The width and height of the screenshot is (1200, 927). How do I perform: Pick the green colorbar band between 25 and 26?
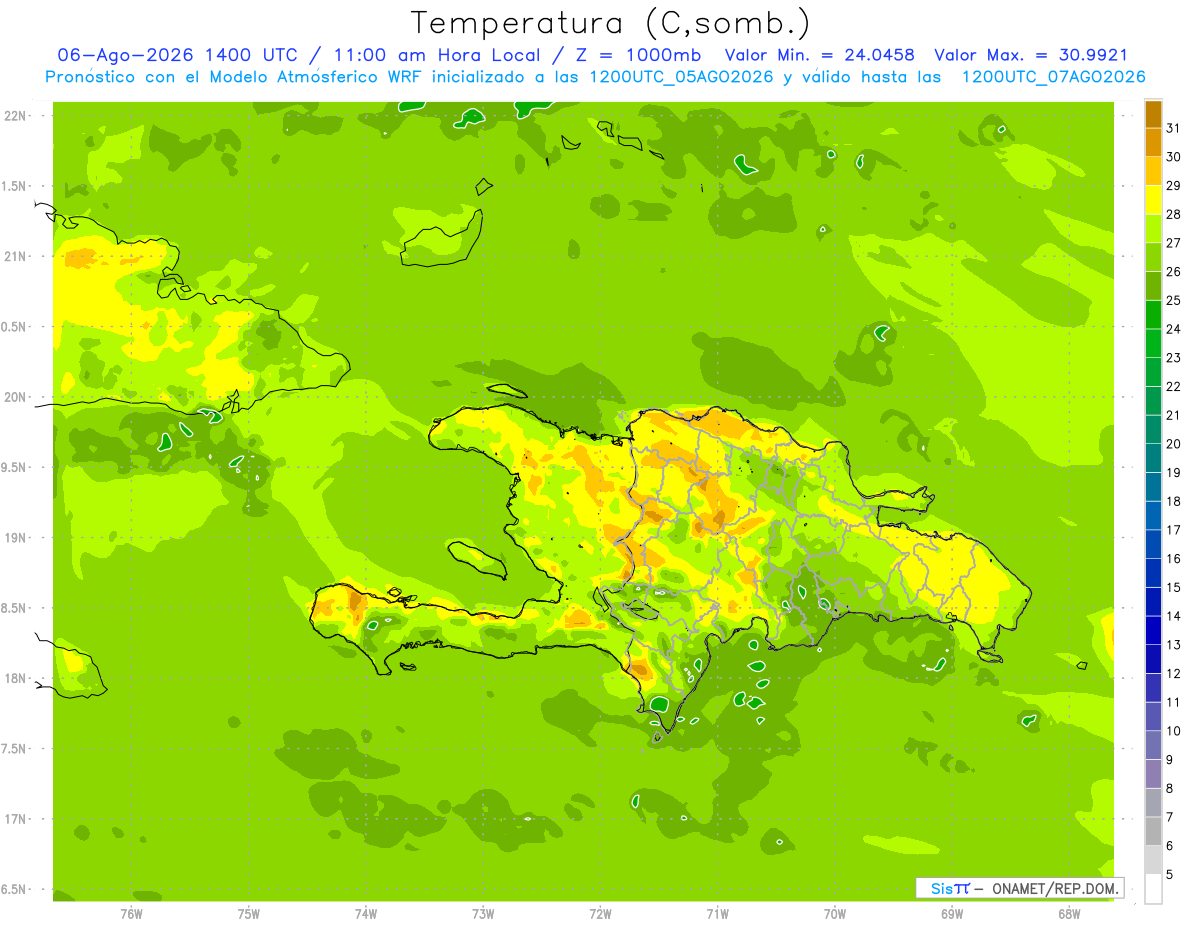(1153, 286)
